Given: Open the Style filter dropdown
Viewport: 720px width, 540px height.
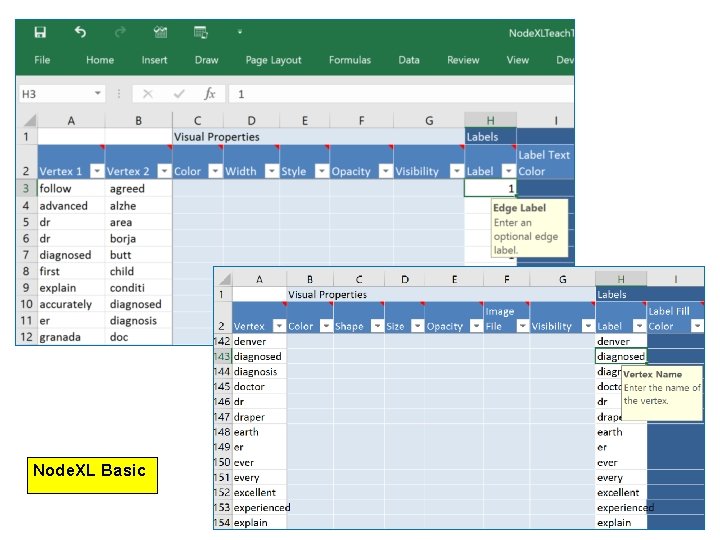Looking at the screenshot, I should click(x=322, y=171).
